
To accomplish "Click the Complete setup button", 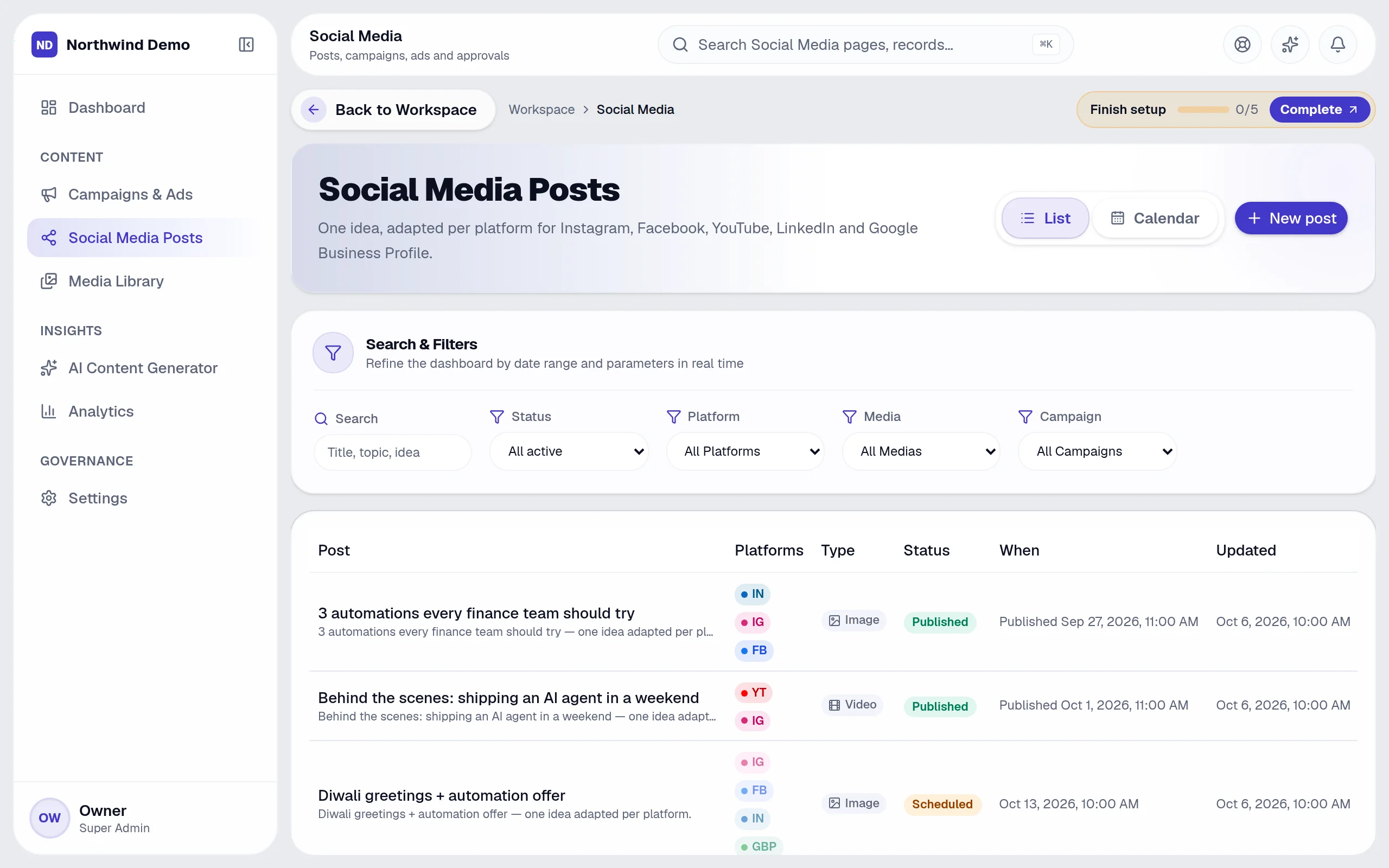I will 1319,109.
